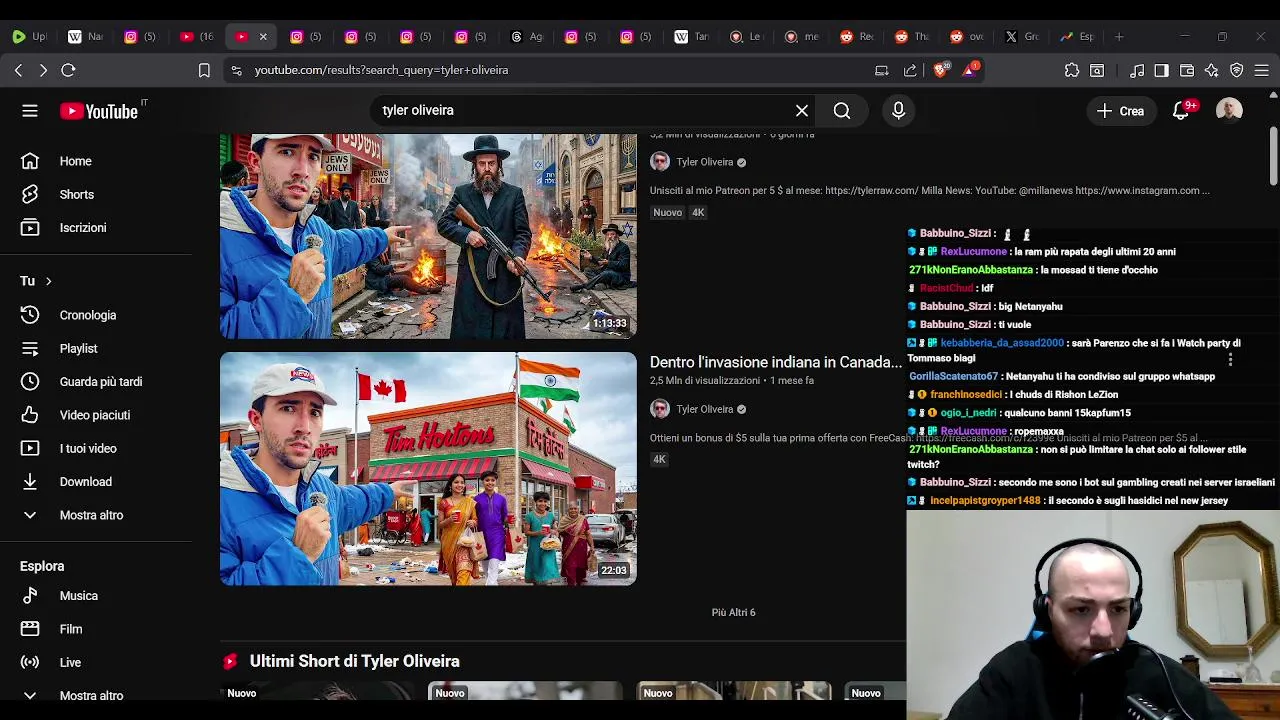Share this page with the share icon
The width and height of the screenshot is (1280, 720).
(910, 70)
